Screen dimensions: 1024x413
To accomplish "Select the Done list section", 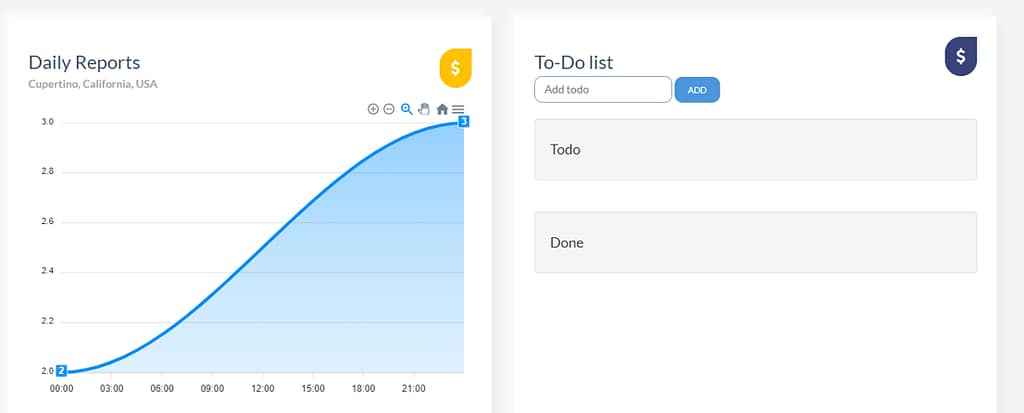I will tap(755, 242).
